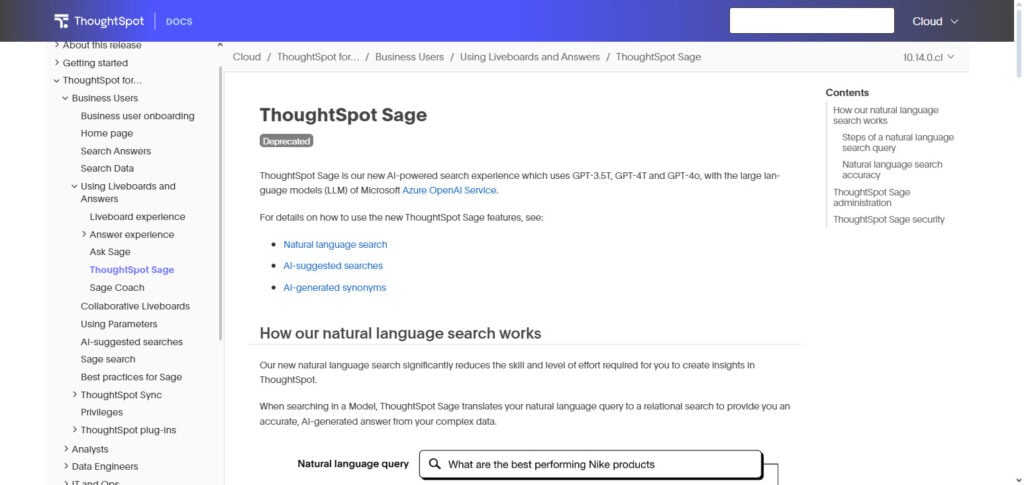Open the 10.14.0.cl version dropdown
This screenshot has width=1024, height=485.
pyautogui.click(x=929, y=57)
